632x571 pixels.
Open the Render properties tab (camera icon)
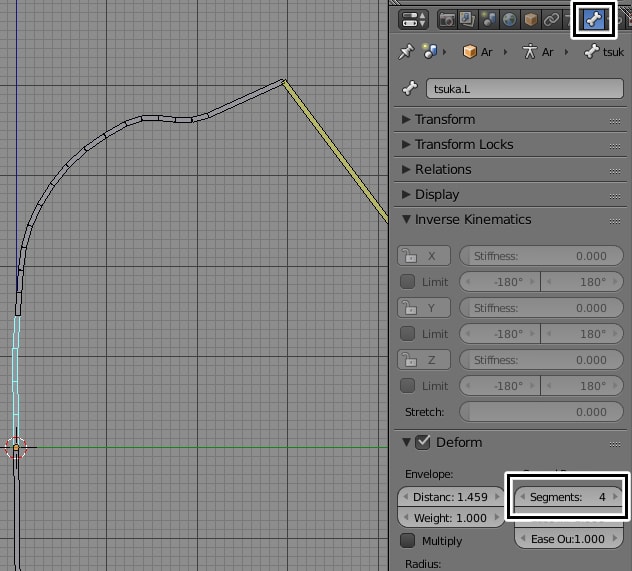click(x=447, y=19)
